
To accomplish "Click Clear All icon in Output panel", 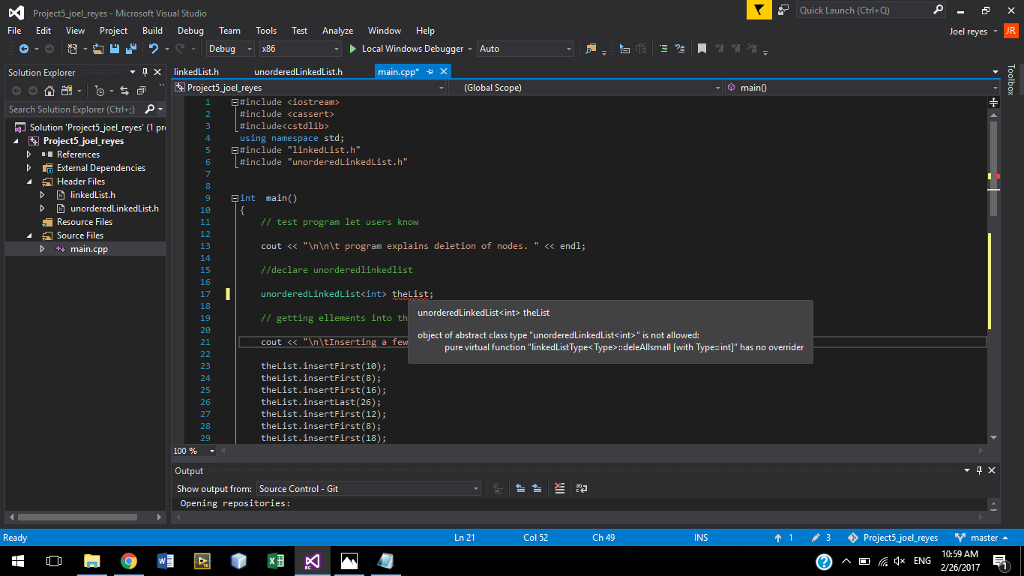I will [560, 488].
